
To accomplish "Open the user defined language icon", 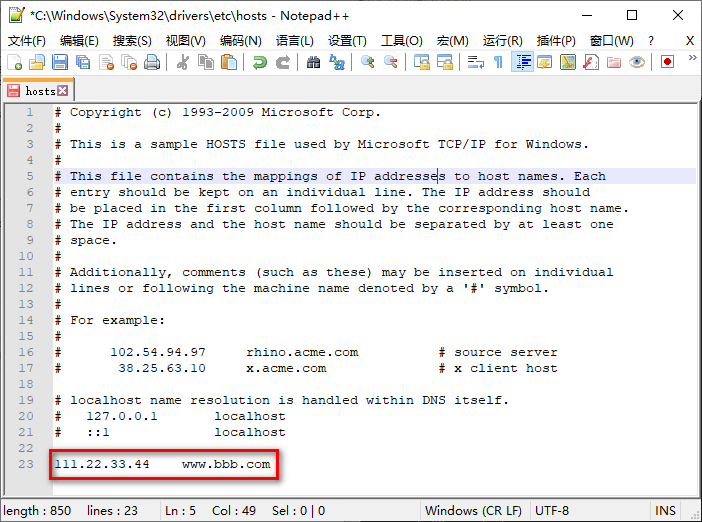I will (545, 62).
